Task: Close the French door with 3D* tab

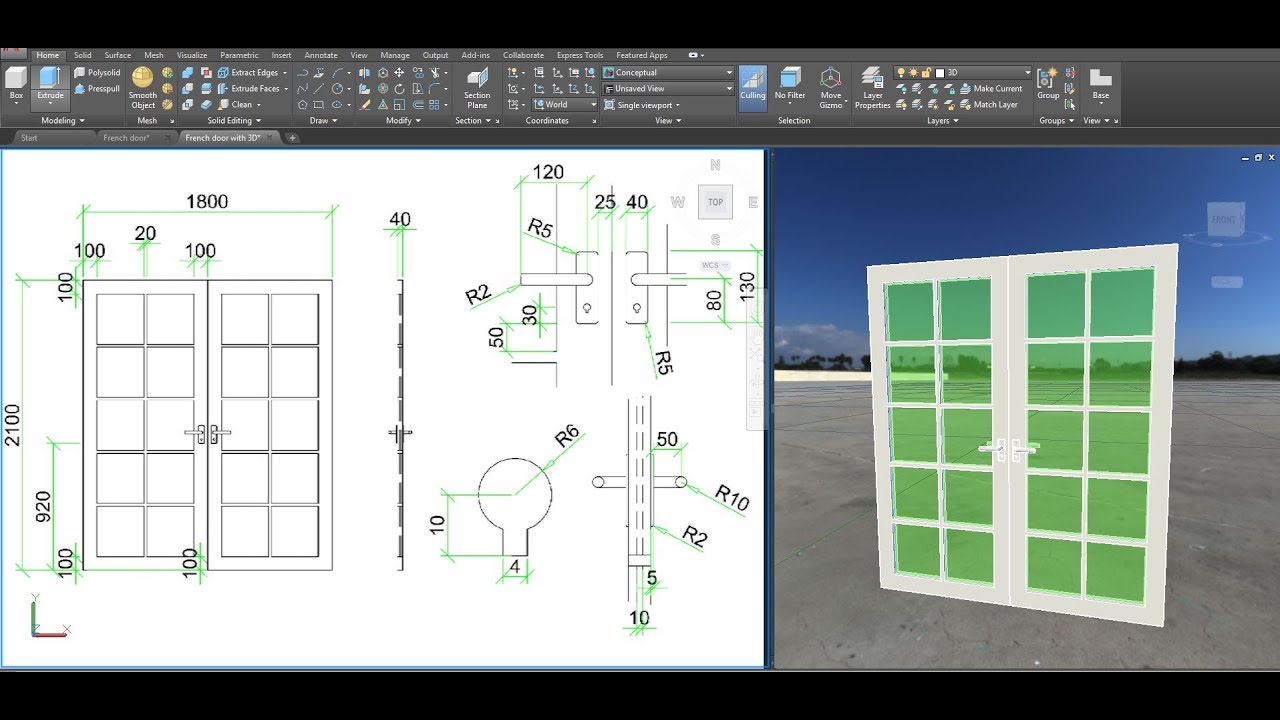Action: (269, 138)
